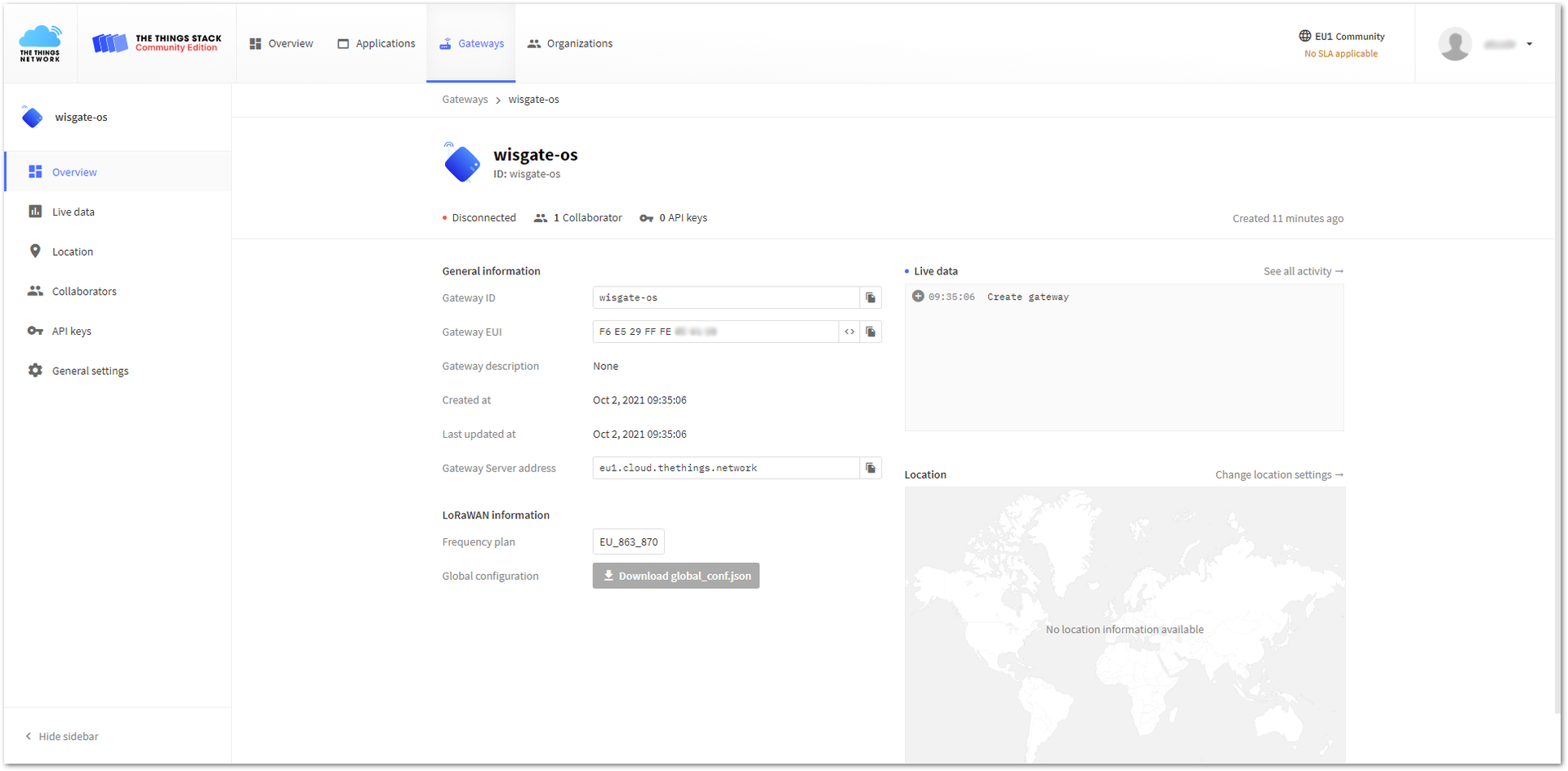Open Live data in the sidebar

(118, 212)
